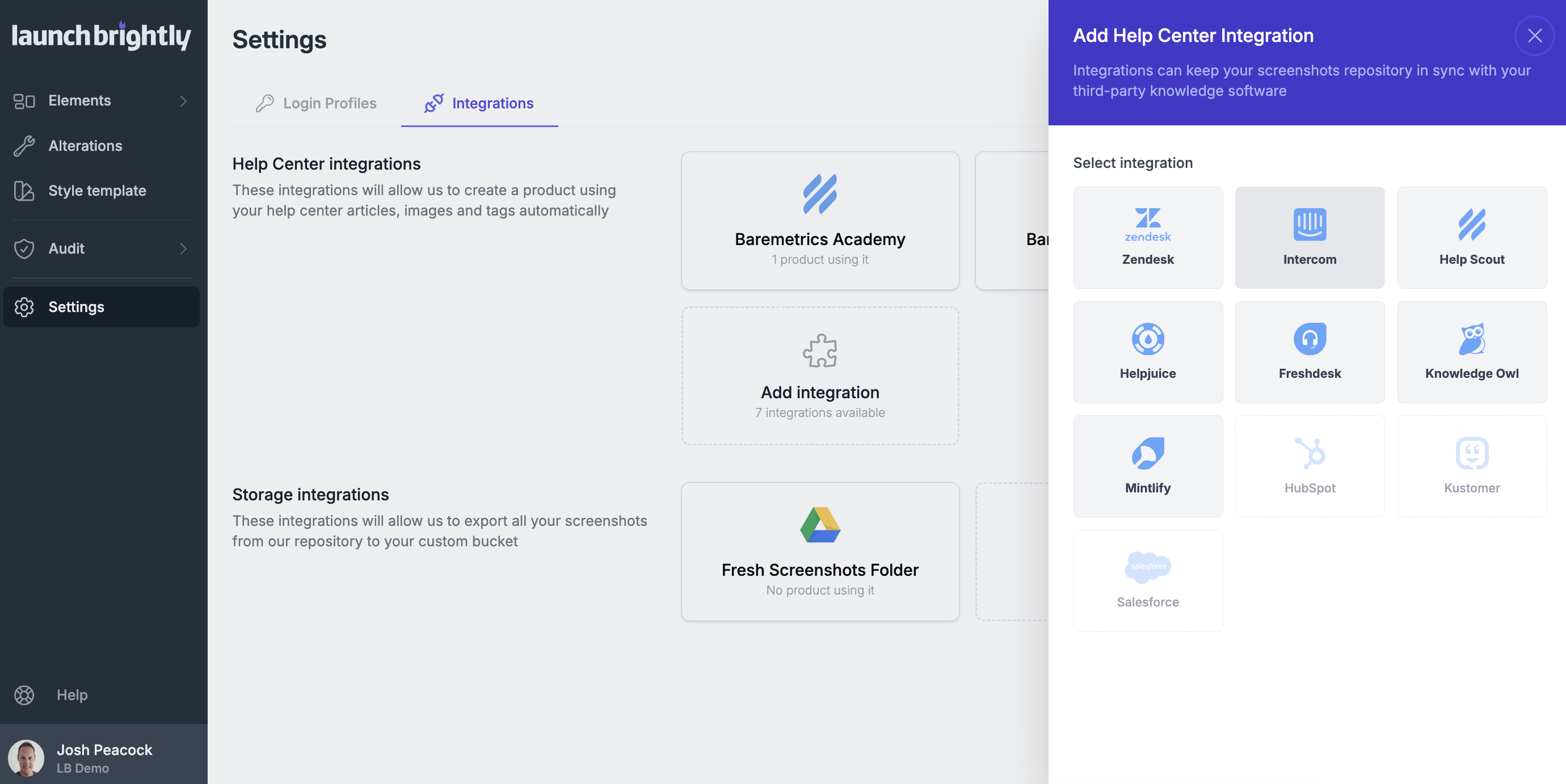Viewport: 1566px width, 784px height.
Task: Click the dashed add storage integration card
Action: click(x=1012, y=551)
